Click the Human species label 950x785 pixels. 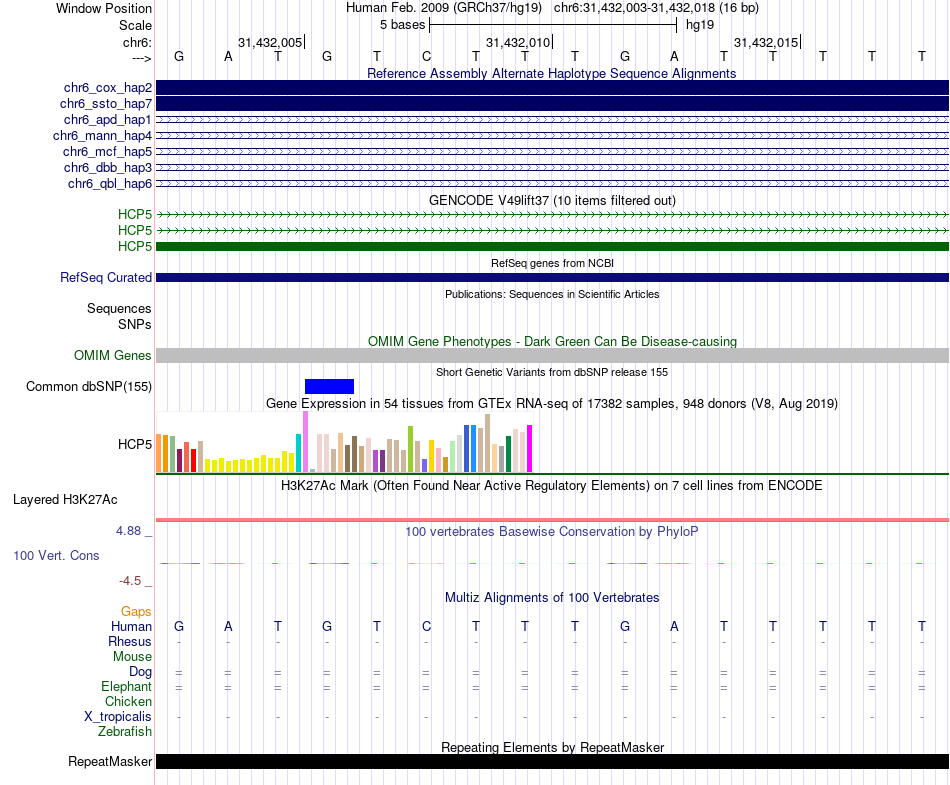tap(131, 626)
